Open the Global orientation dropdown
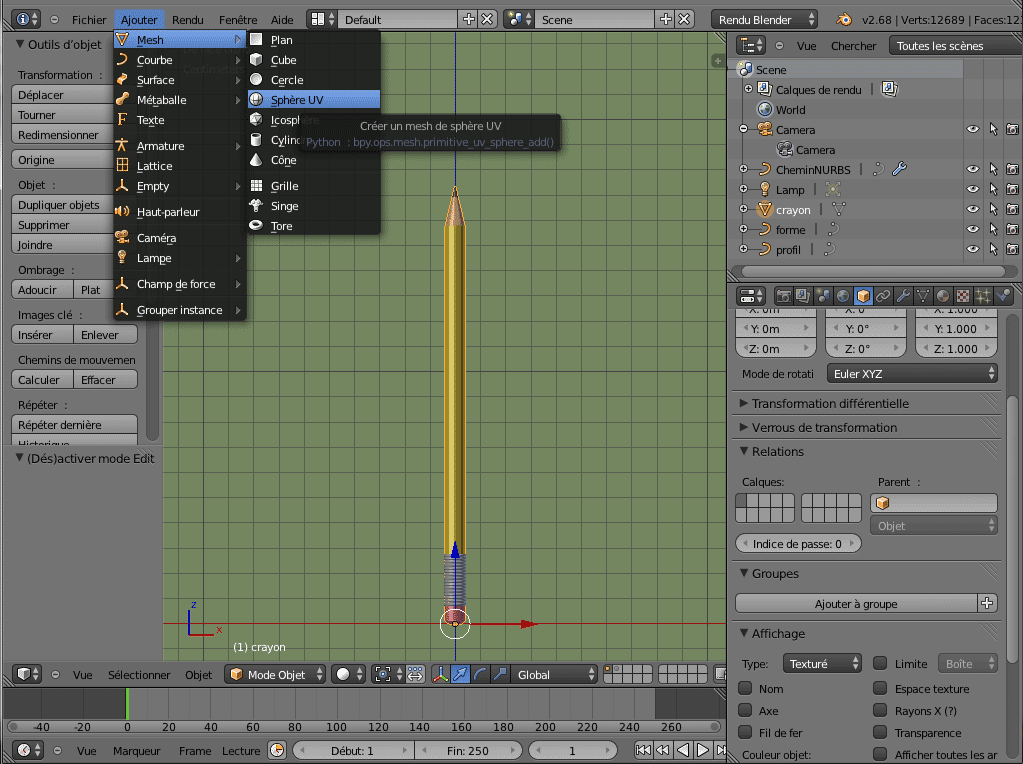This screenshot has height=764, width=1023. [x=554, y=674]
